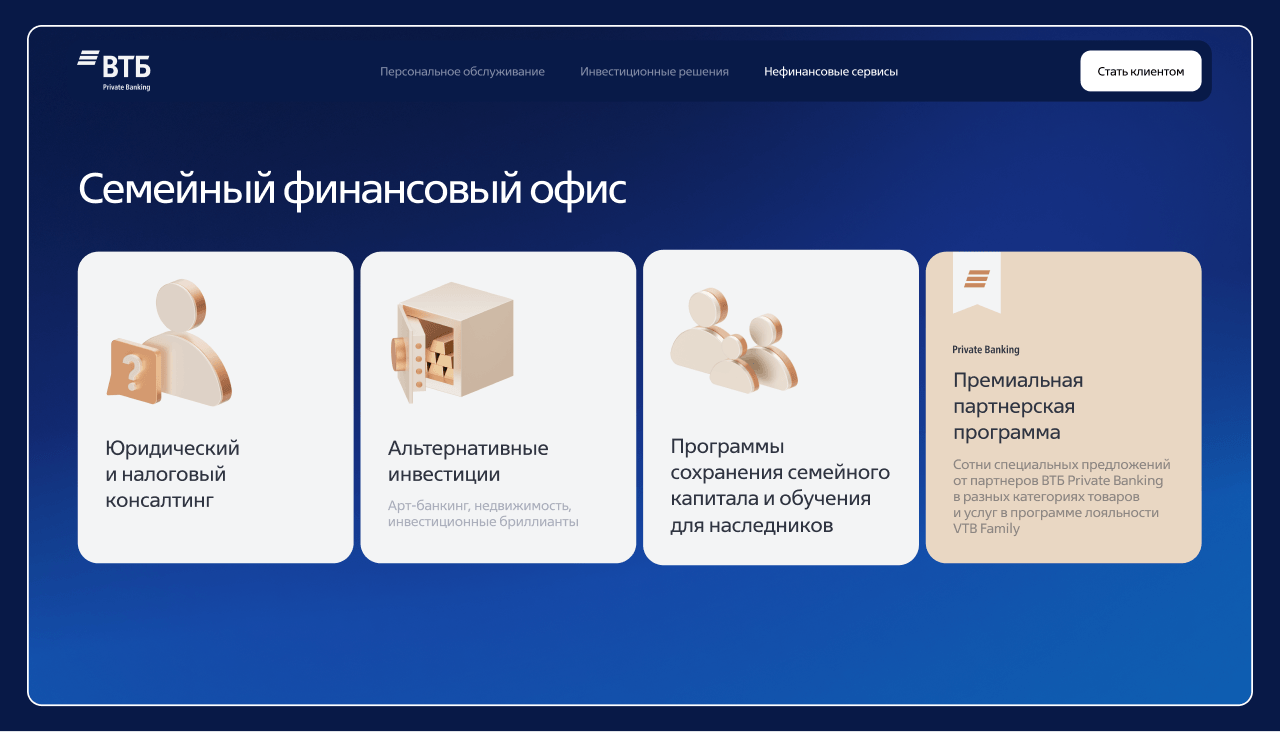Click the Стать клиентом button

click(1141, 71)
